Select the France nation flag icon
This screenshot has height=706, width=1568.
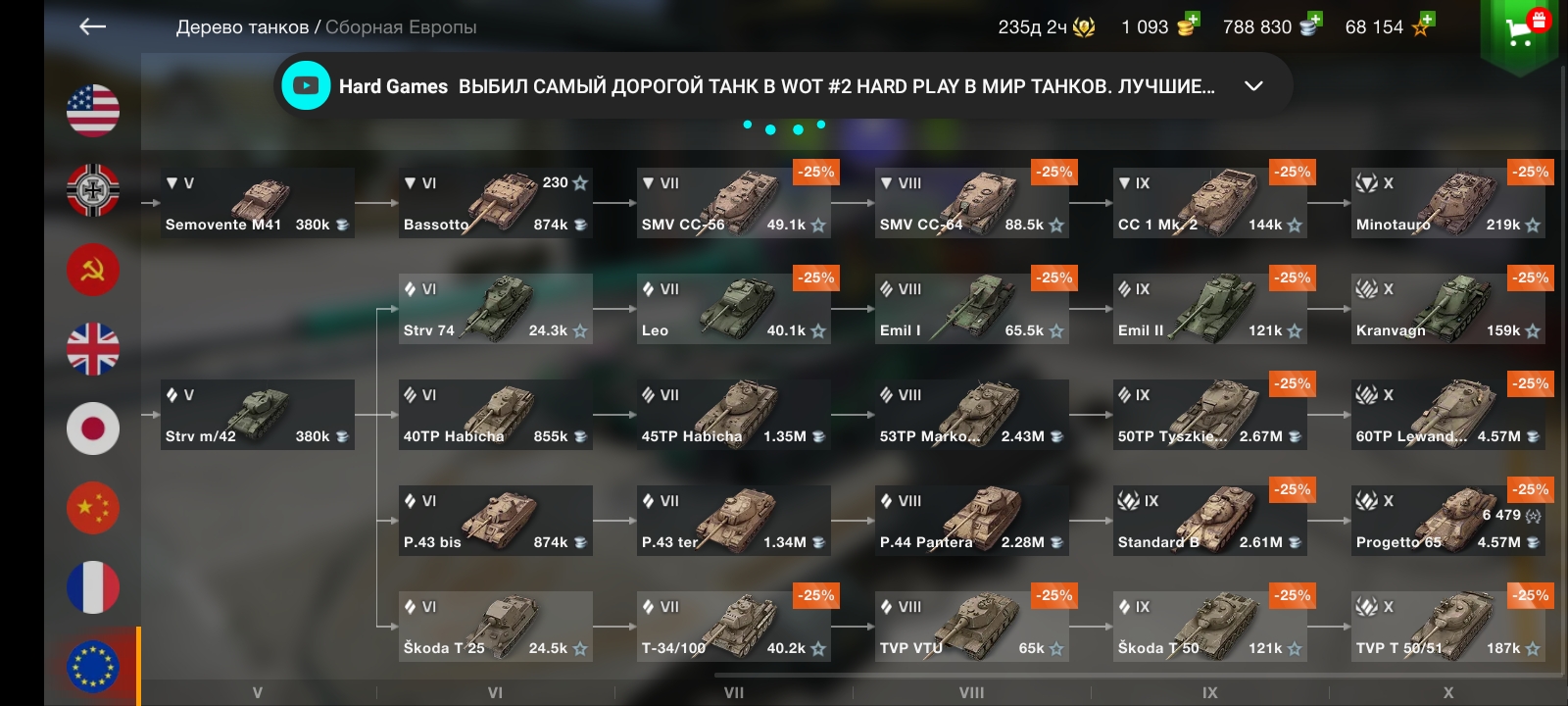[93, 587]
